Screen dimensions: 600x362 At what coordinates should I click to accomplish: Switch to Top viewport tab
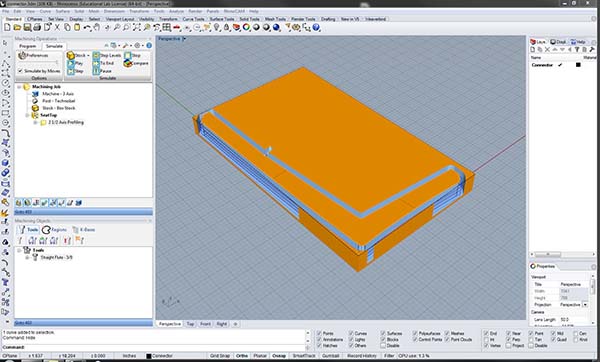(x=190, y=324)
